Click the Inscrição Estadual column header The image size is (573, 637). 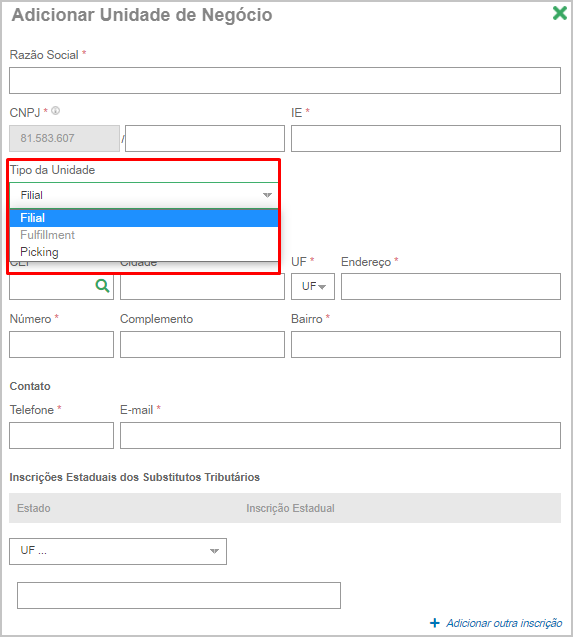click(x=290, y=508)
